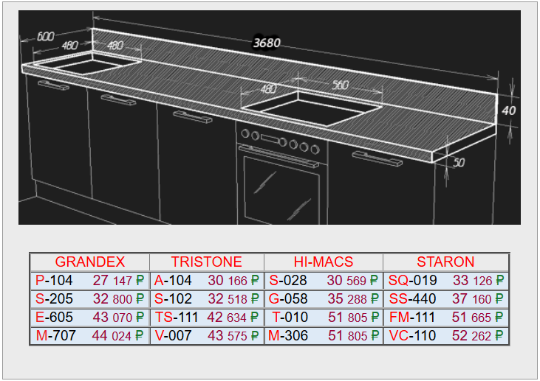The height and width of the screenshot is (381, 540).
Task: Select the S-028 30 569 cell
Action: point(323,280)
